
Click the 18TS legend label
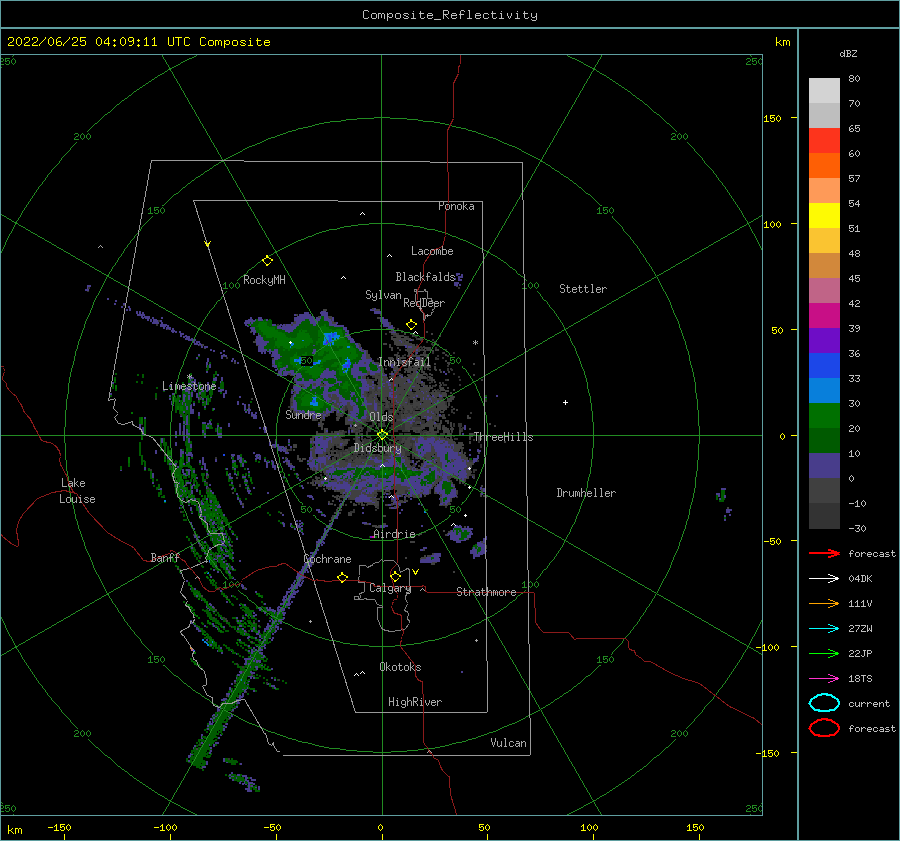click(860, 679)
